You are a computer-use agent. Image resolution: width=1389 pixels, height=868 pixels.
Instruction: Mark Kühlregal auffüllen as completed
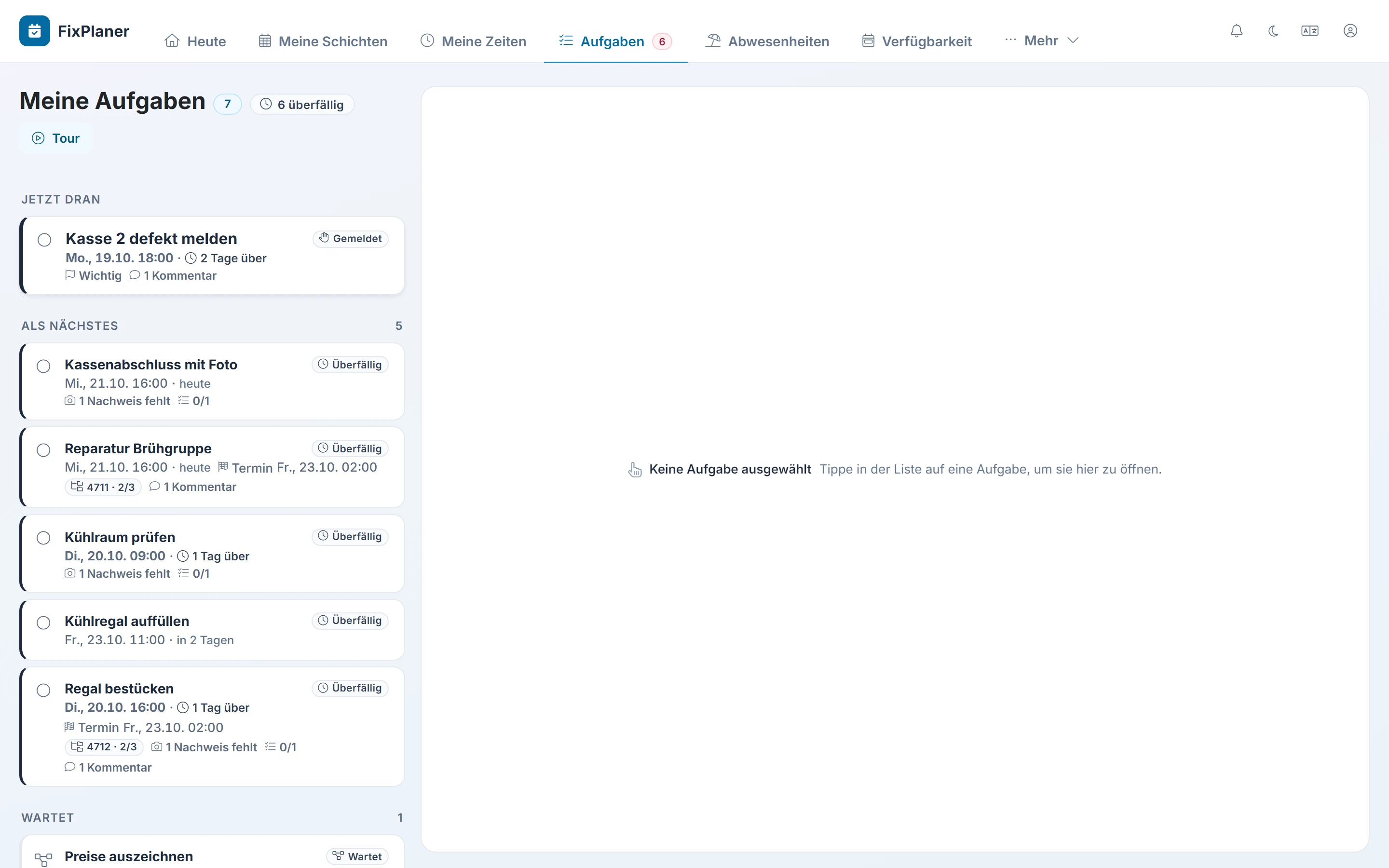click(x=43, y=623)
